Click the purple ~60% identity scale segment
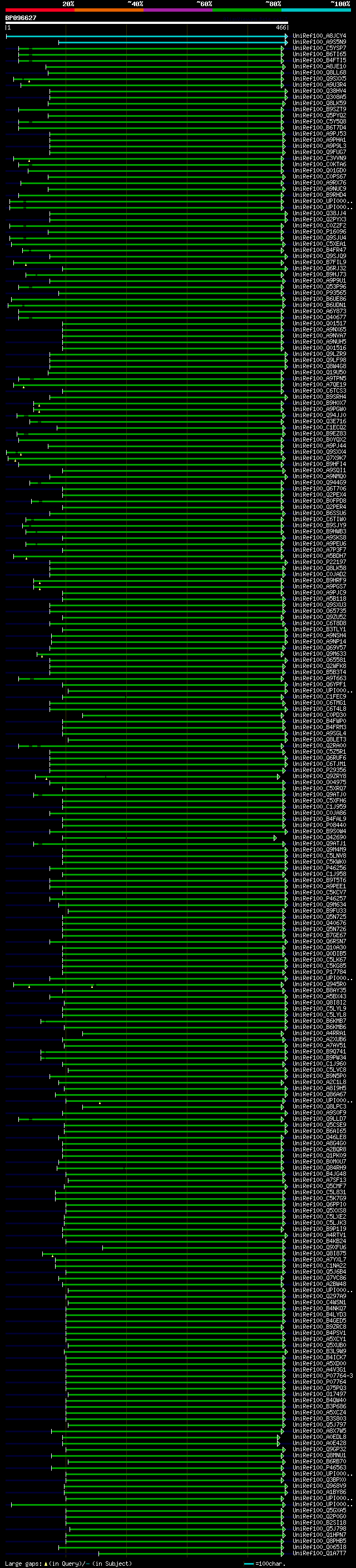This screenshot has width=356, height=1568. [177, 10]
